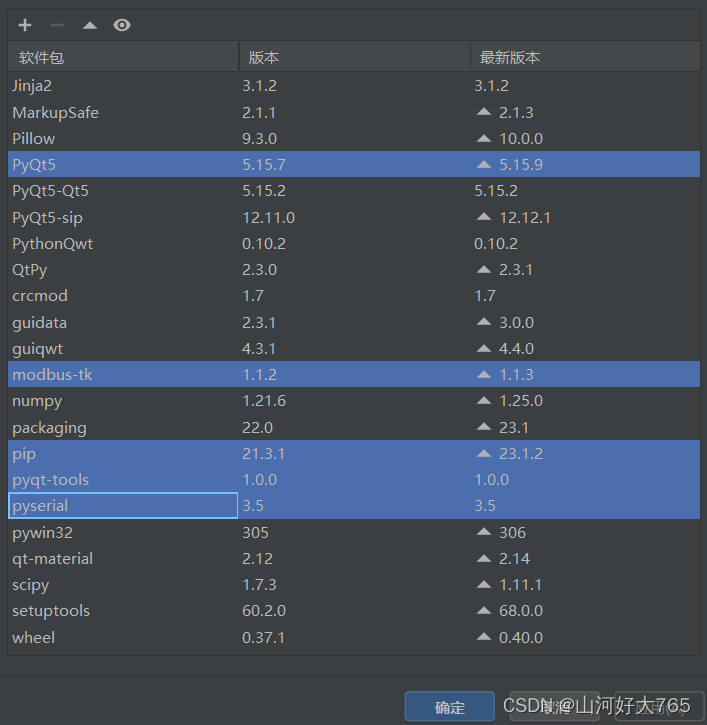
Task: Select the pyqt-tools package name
Action: click(50, 480)
